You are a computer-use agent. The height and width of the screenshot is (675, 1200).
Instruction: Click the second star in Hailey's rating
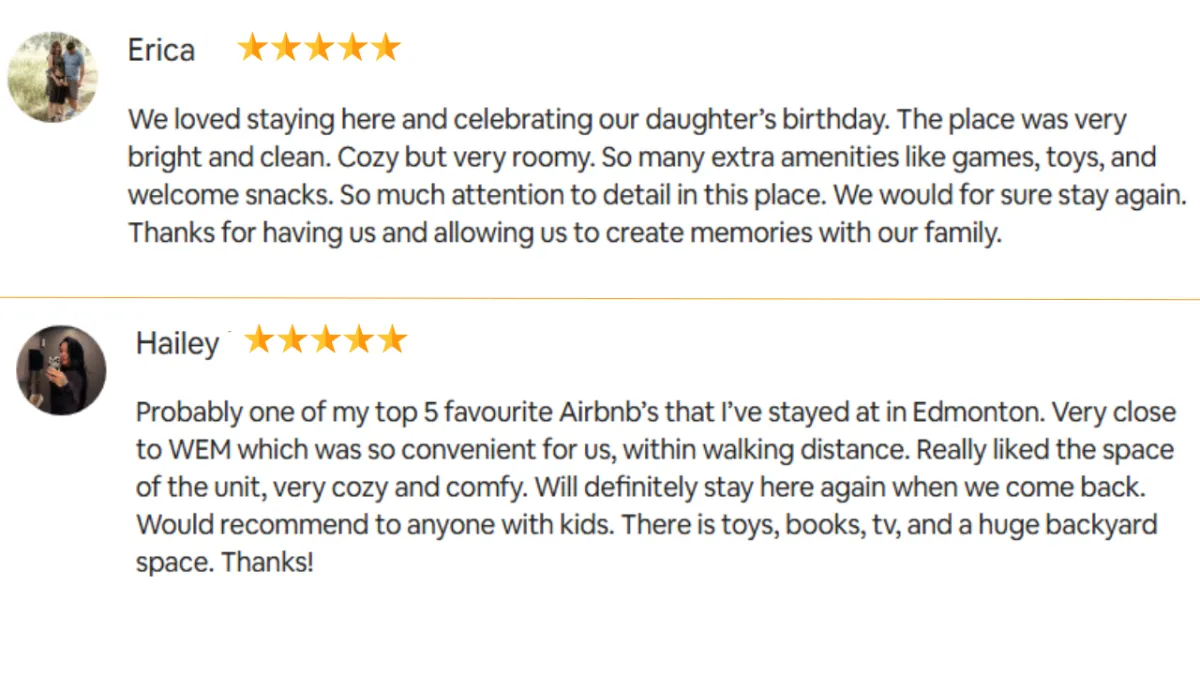293,339
